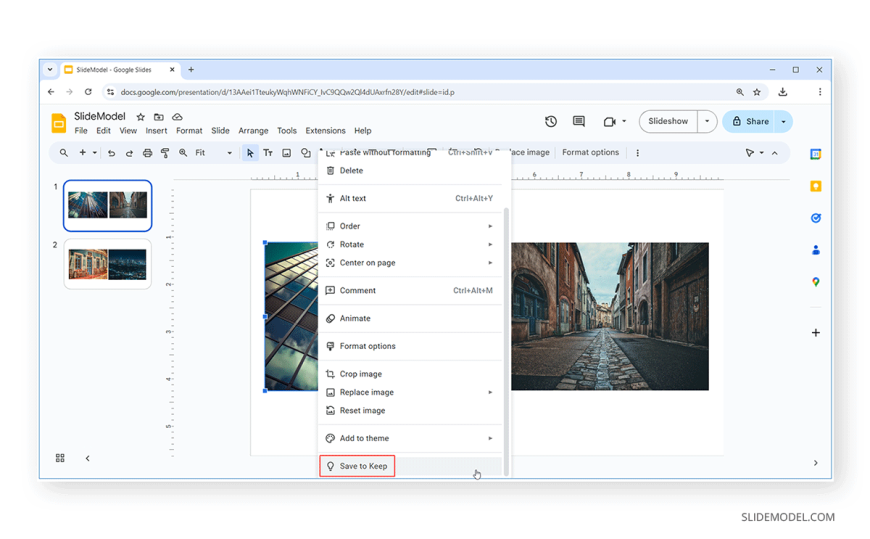Click the paint format roller icon
Image resolution: width=870 pixels, height=539 pixels.
pos(165,153)
